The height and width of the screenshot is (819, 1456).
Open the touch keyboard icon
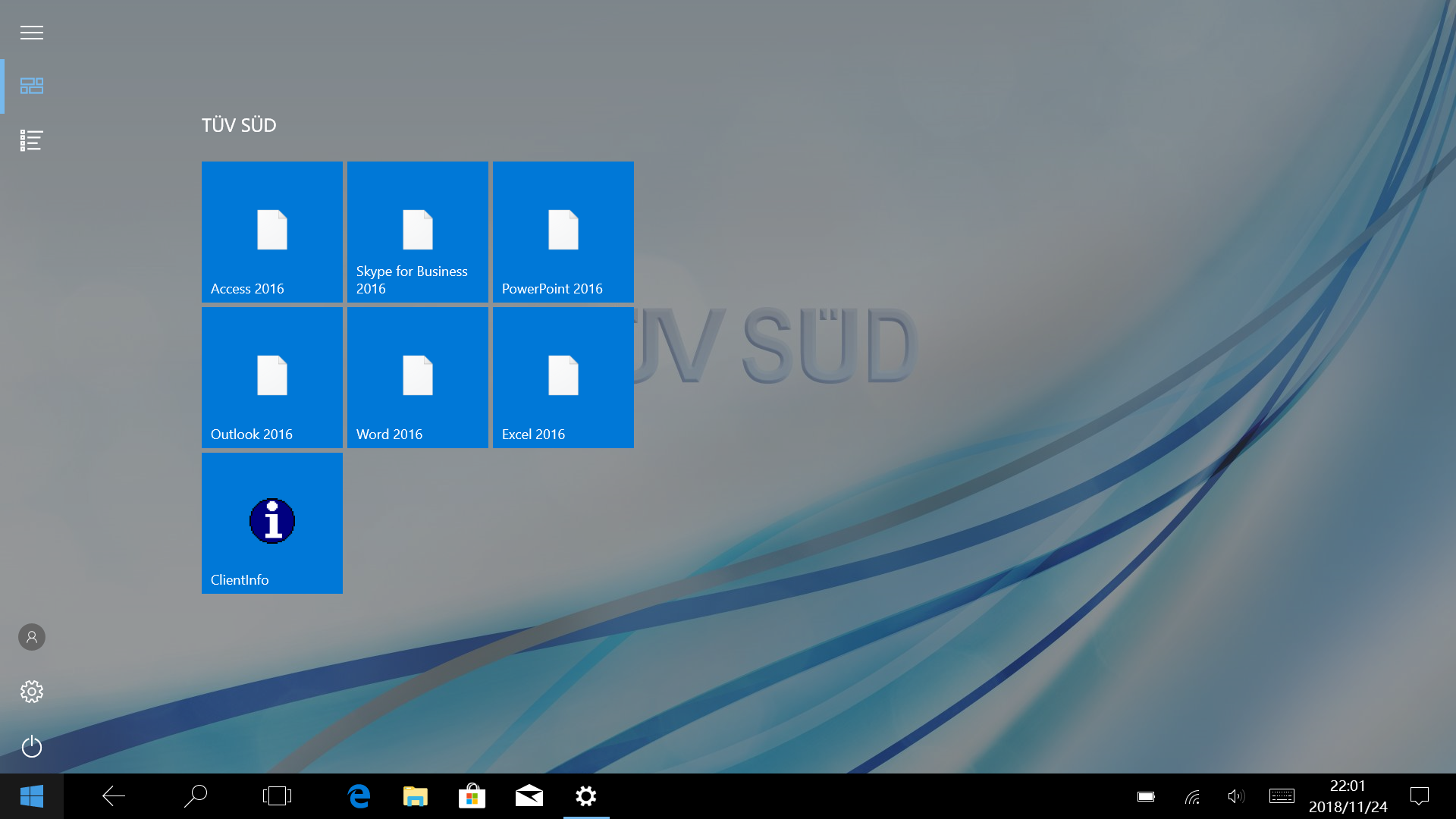click(1282, 796)
